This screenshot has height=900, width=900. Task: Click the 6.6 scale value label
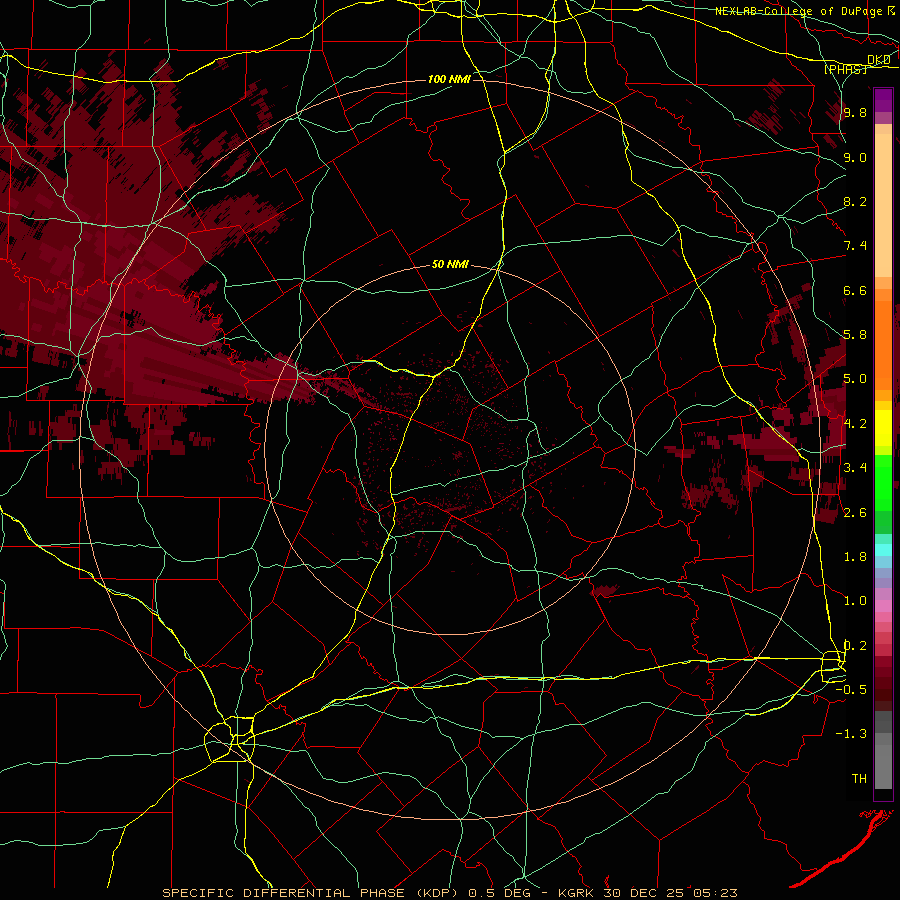(855, 290)
